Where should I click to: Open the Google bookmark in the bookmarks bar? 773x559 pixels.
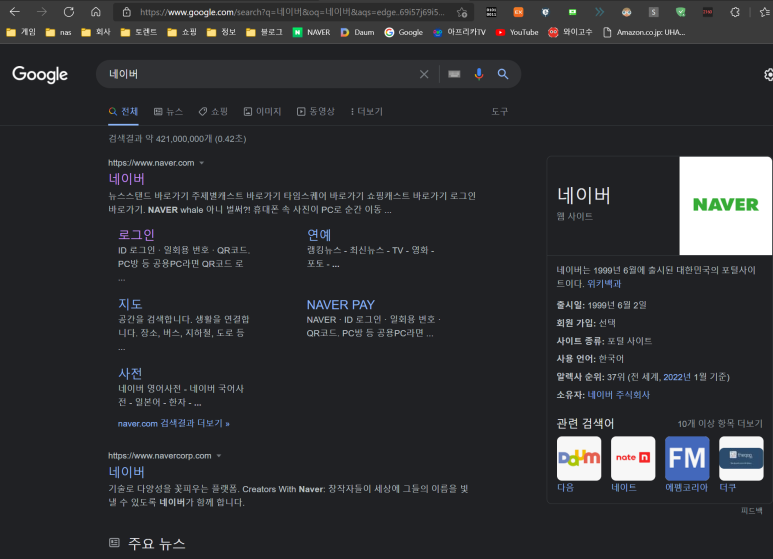[x=404, y=32]
